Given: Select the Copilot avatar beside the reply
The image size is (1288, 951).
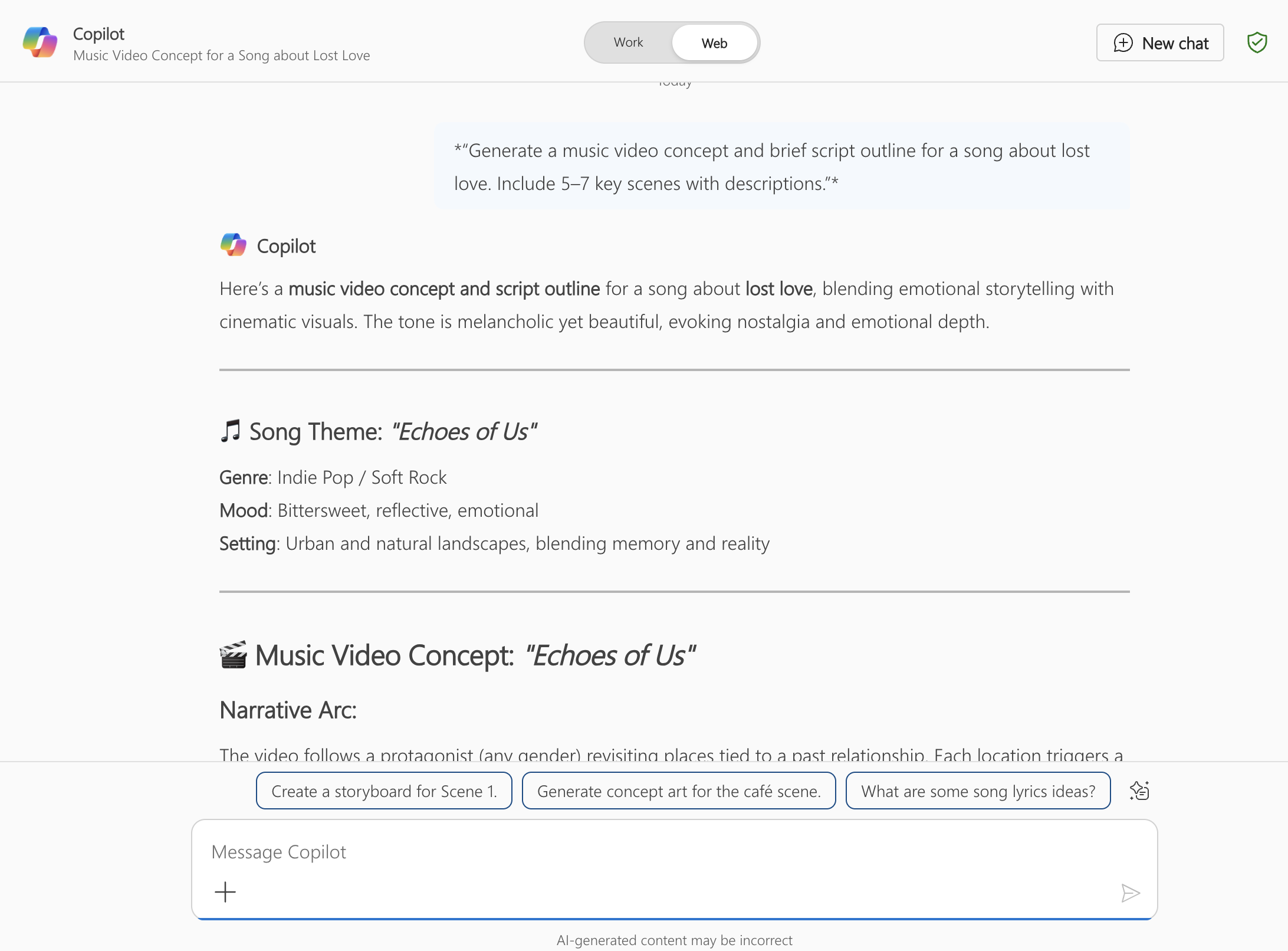Looking at the screenshot, I should (x=234, y=245).
